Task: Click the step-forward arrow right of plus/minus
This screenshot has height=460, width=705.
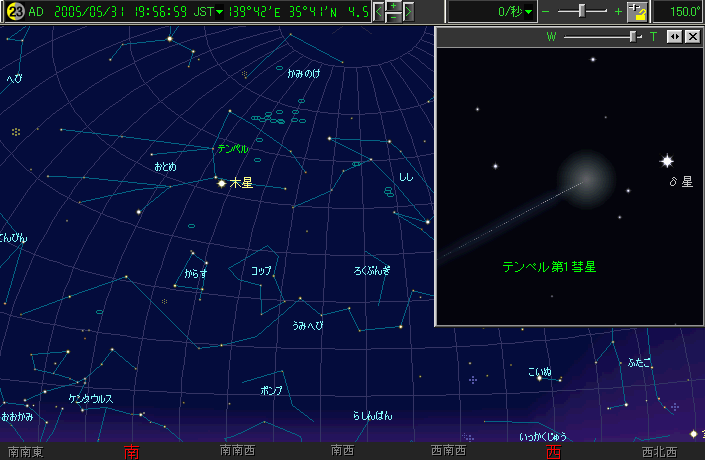Action: coord(408,12)
